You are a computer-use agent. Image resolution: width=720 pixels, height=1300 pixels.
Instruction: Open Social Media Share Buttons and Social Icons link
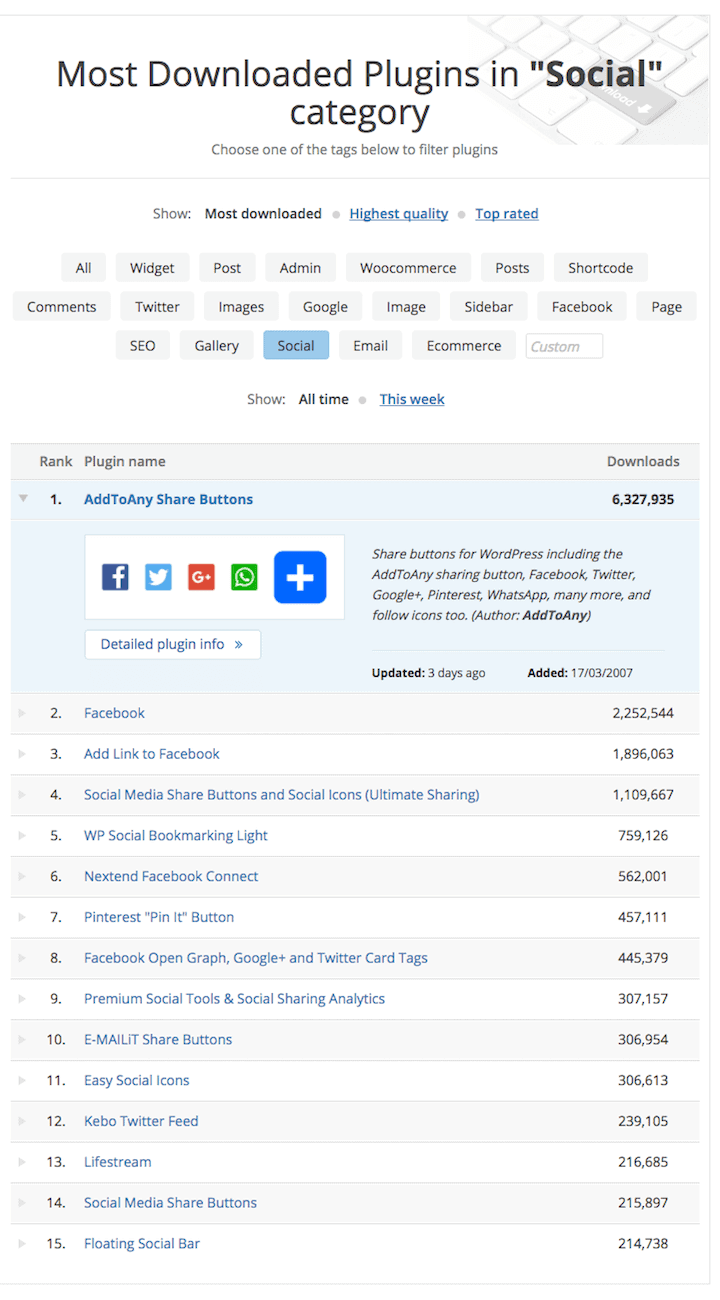(282, 795)
